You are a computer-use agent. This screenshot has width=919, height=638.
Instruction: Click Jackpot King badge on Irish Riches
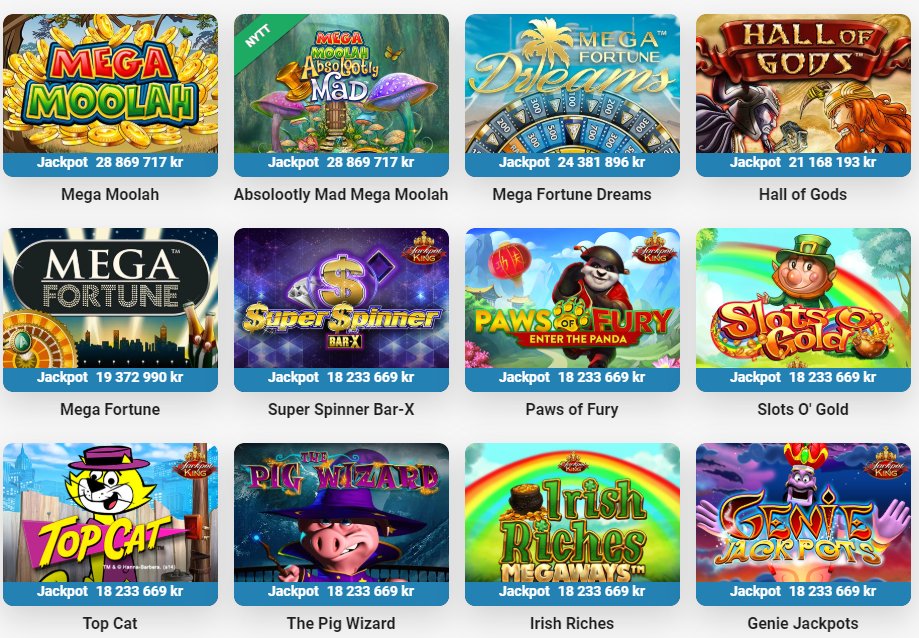tap(573, 462)
